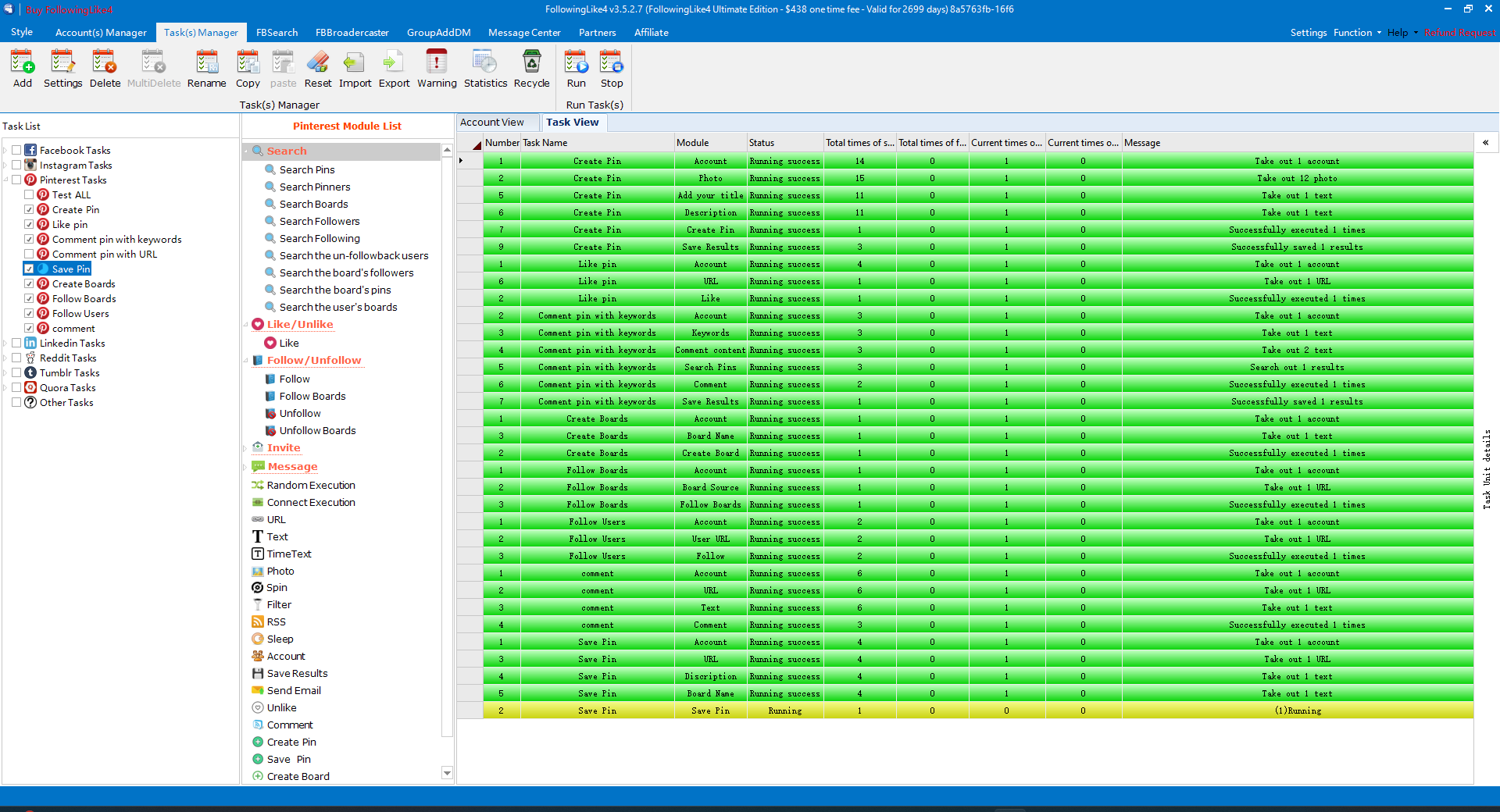The width and height of the screenshot is (1500, 812).
Task: Switch to Account View tab
Action: (x=492, y=122)
